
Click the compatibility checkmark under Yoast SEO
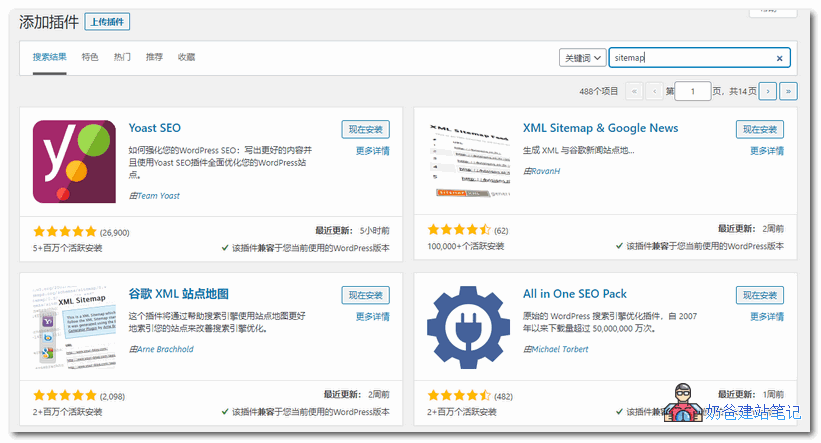225,248
